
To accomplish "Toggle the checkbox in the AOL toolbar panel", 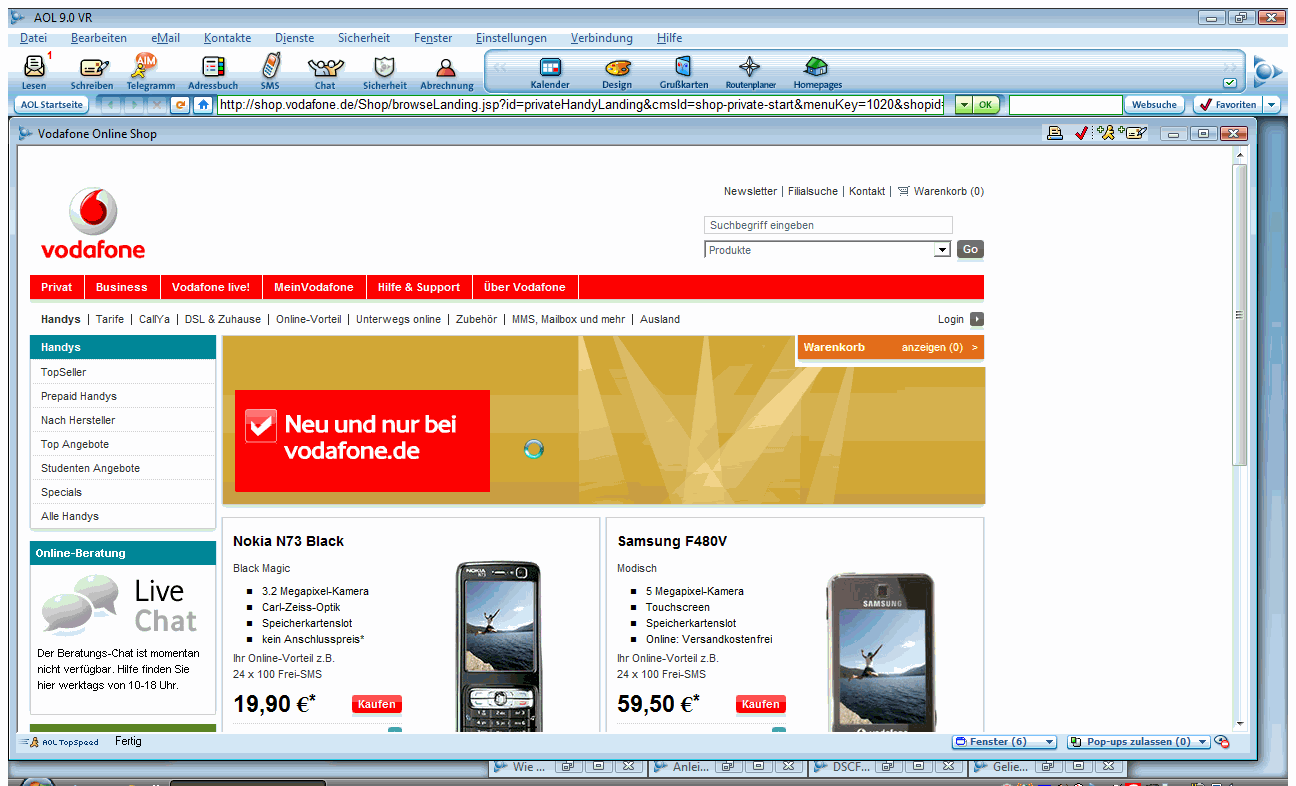I will point(1229,83).
